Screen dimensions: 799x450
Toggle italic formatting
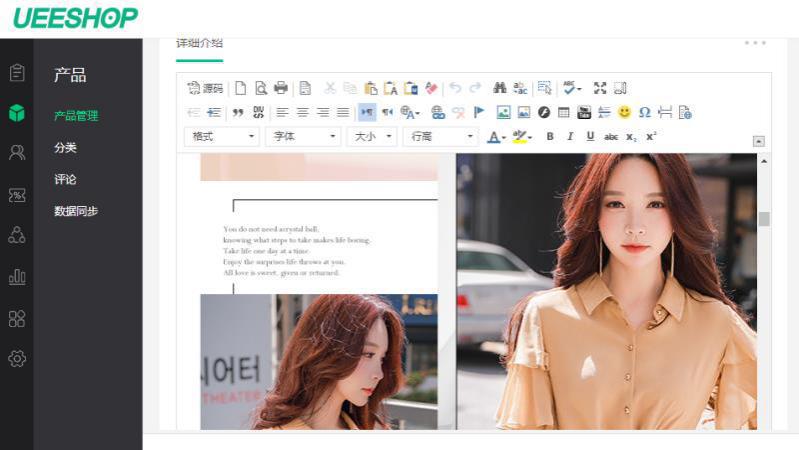[x=570, y=137]
